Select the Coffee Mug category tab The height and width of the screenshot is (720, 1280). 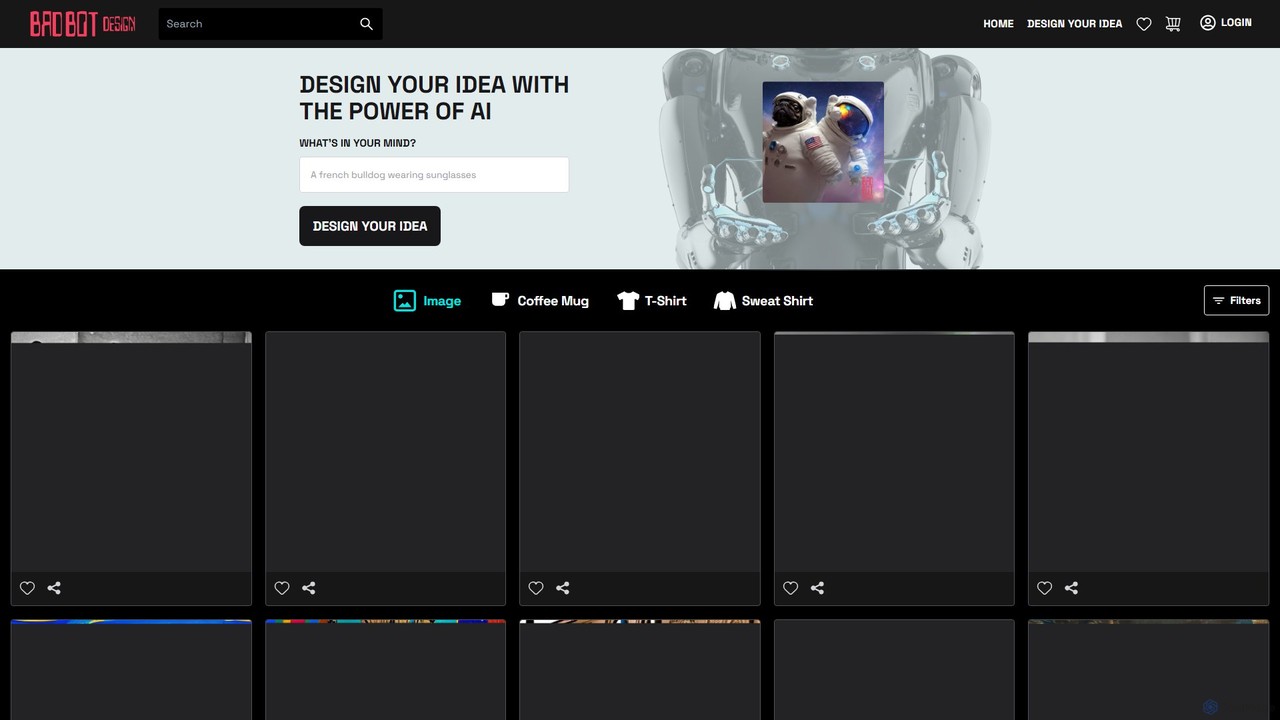coord(540,301)
